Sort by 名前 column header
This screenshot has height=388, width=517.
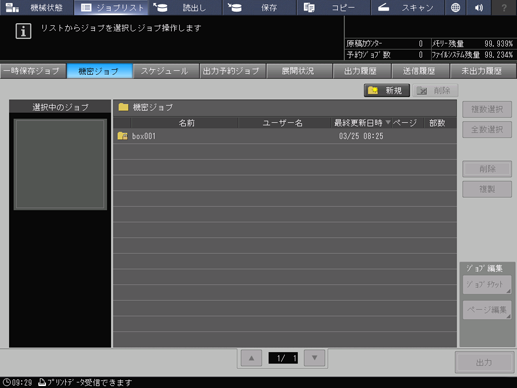(x=185, y=123)
